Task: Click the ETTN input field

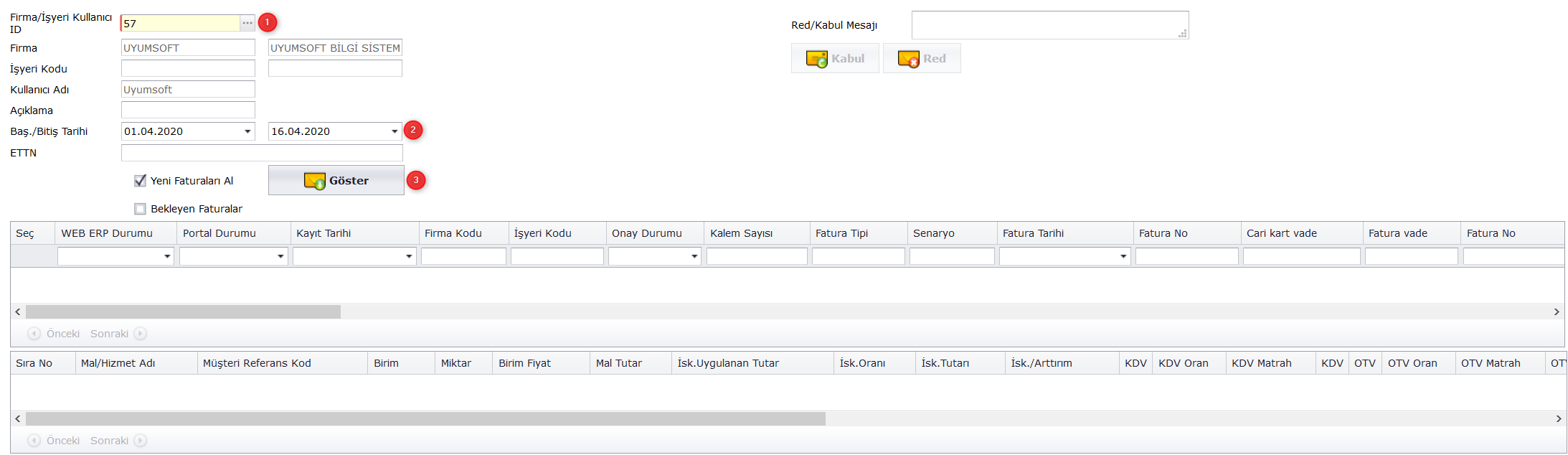Action: [x=262, y=153]
